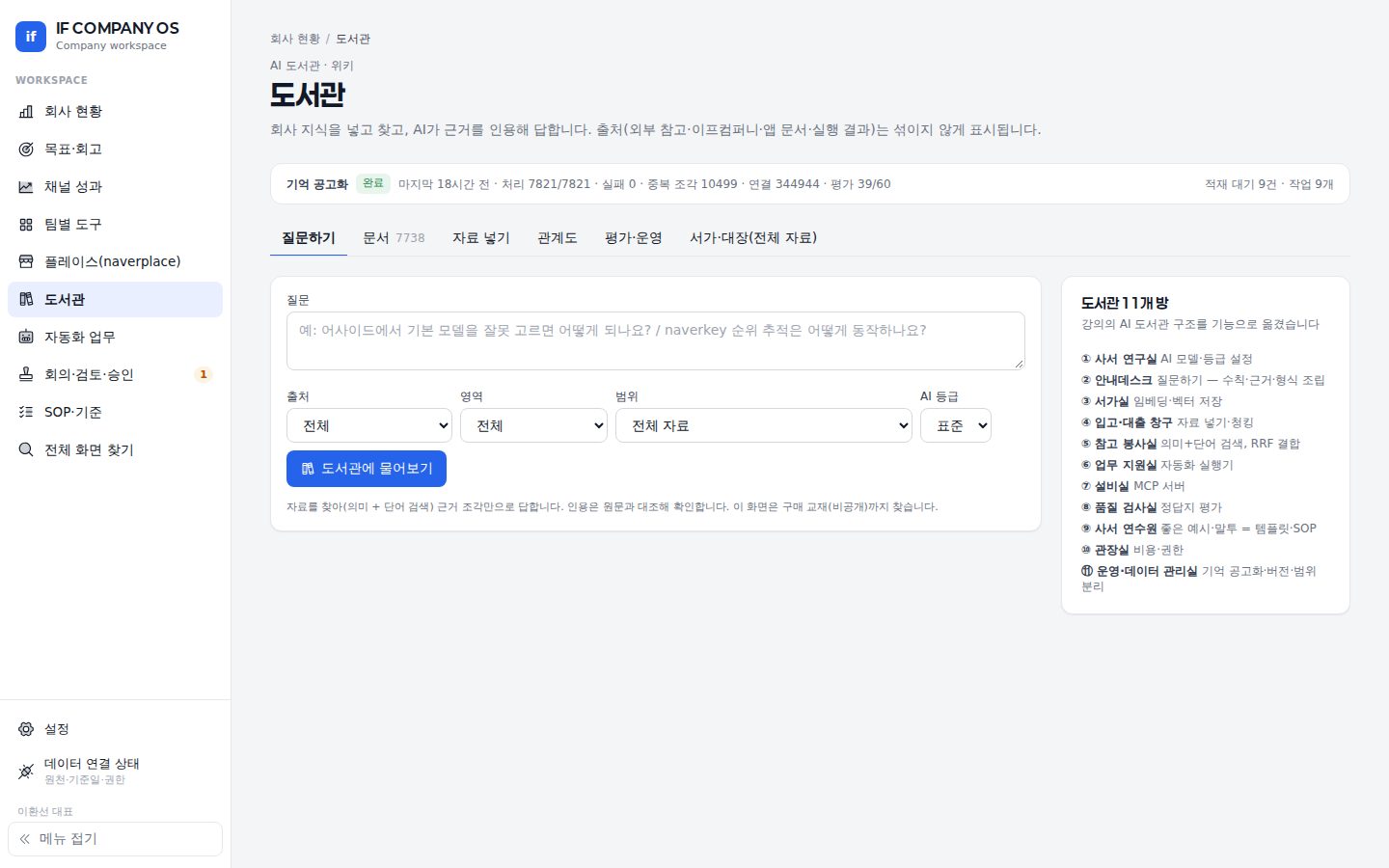Click the 회의·검토·승인 notification badge 1
The image size is (1389, 868).
(204, 375)
